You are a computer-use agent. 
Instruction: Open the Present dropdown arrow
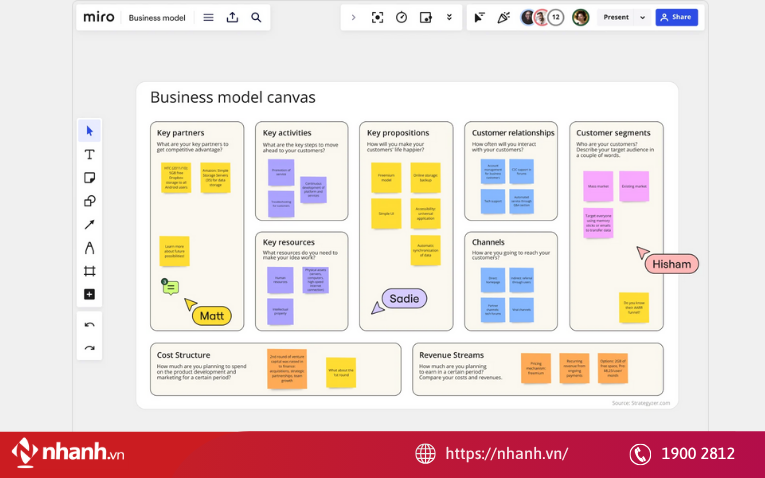tap(642, 17)
